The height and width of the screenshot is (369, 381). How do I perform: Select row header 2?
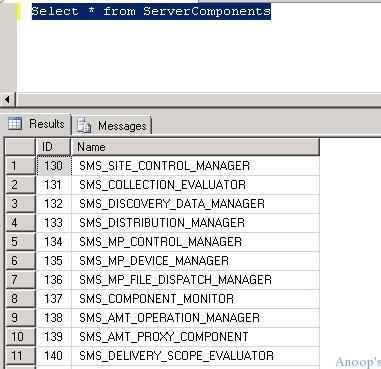click(20, 185)
